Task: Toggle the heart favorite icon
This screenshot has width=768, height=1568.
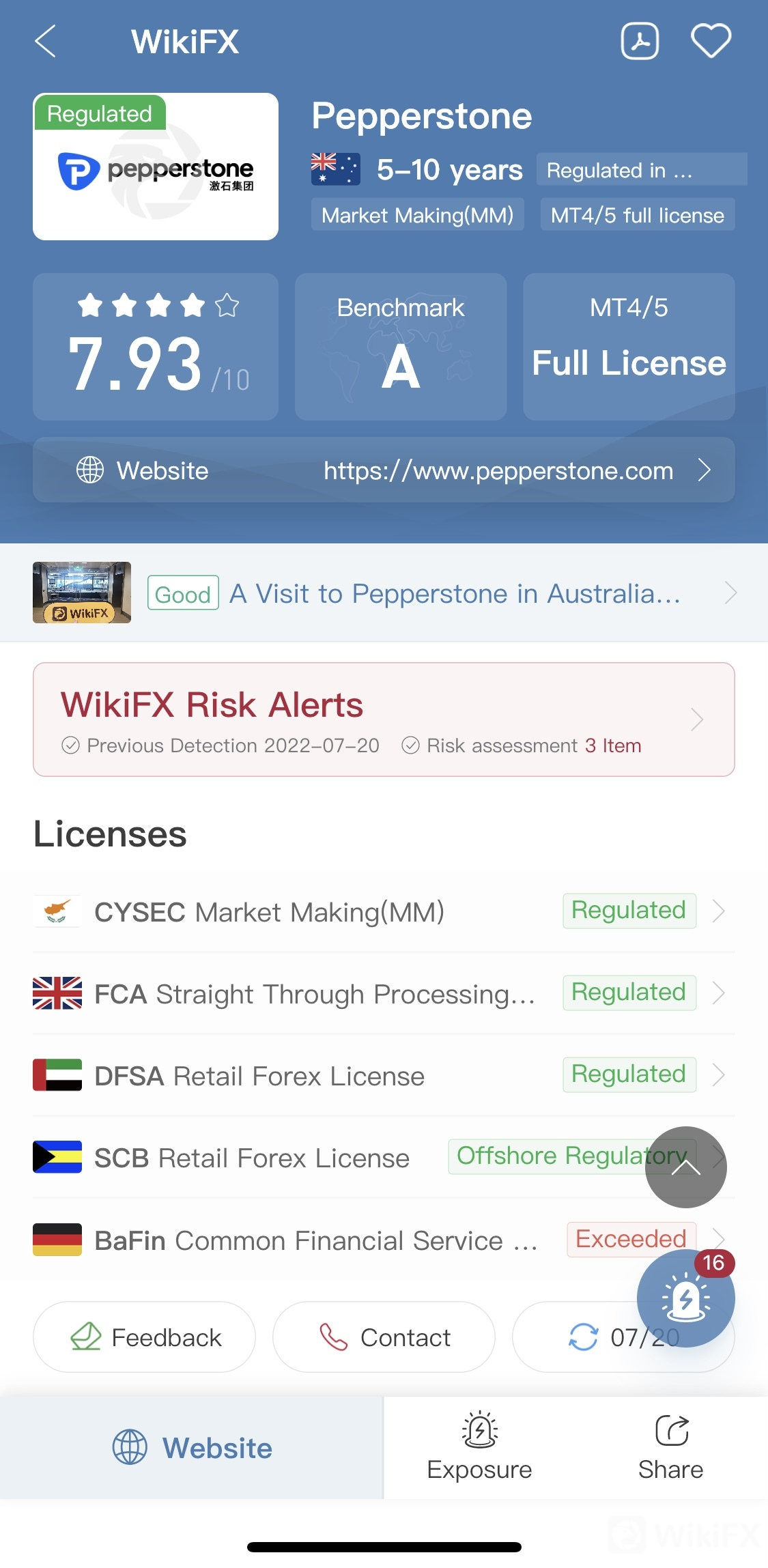Action: point(711,41)
